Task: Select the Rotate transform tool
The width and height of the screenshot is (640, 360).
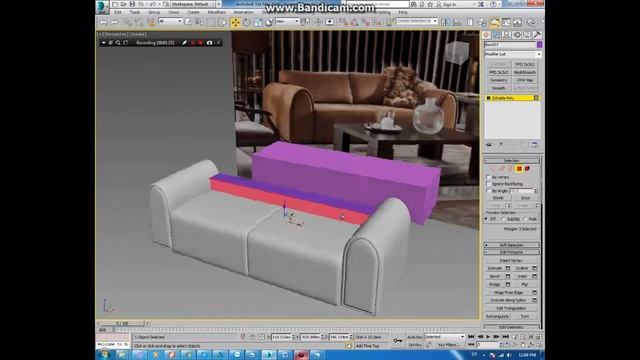Action: (x=247, y=22)
